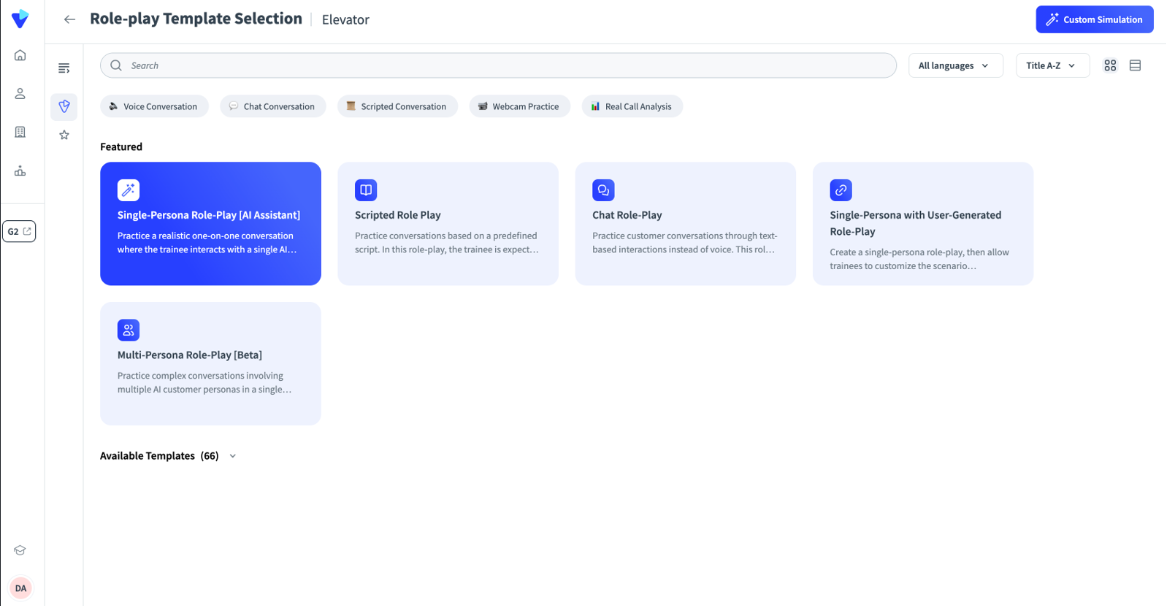Open the All languages dropdown
Screen dimensions: 1166x606
954,66
